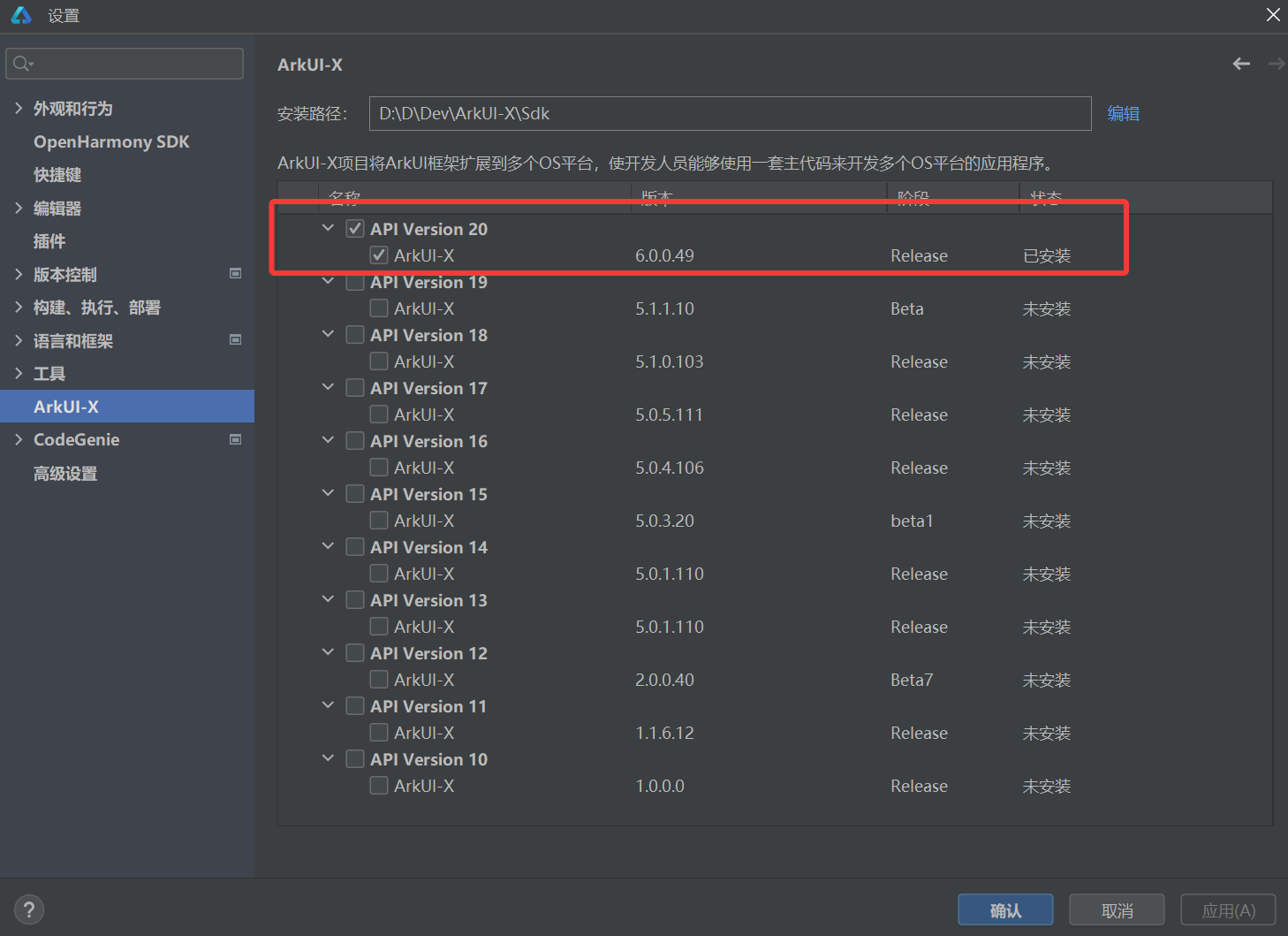The height and width of the screenshot is (936, 1288).
Task: Check ArkUI-X 5.1.1.10 Beta checkbox
Action: point(379,308)
